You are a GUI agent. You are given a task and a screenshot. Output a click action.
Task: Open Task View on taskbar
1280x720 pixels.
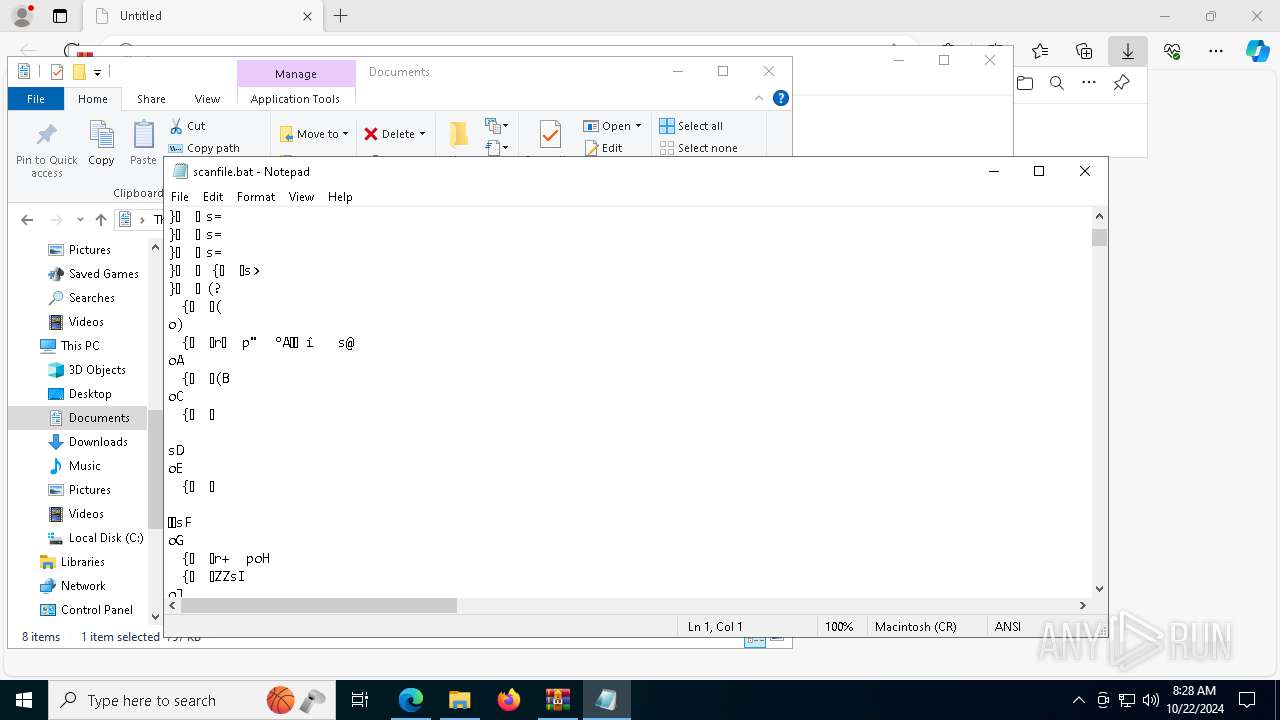coord(360,700)
